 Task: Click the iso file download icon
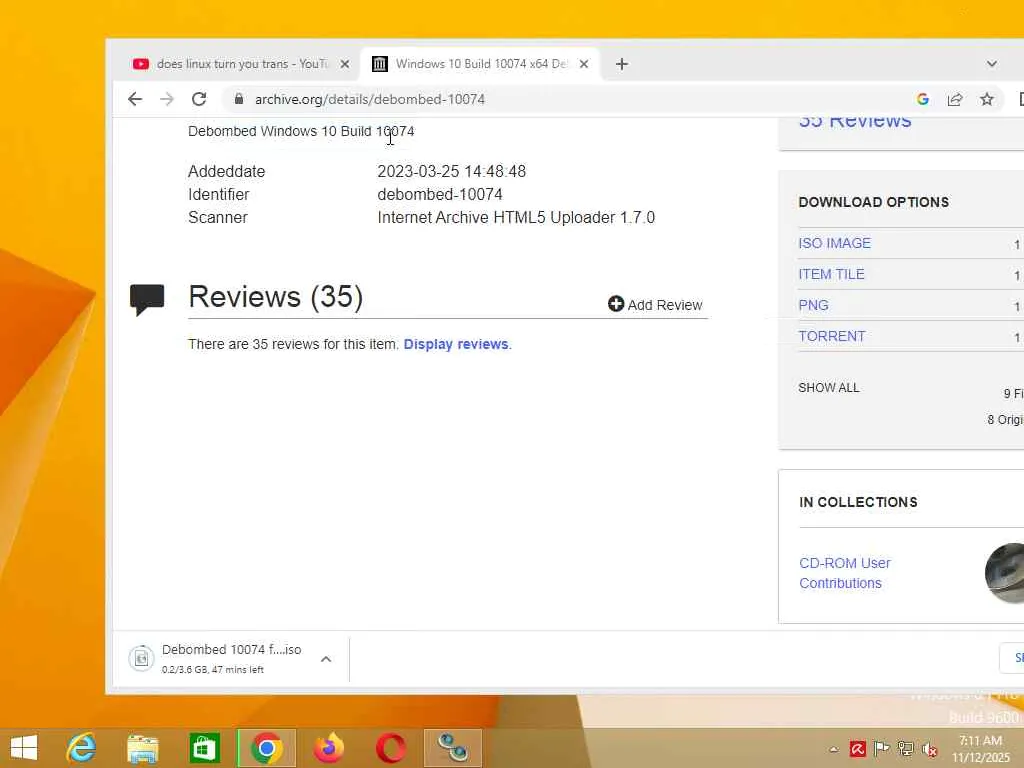tap(141, 658)
